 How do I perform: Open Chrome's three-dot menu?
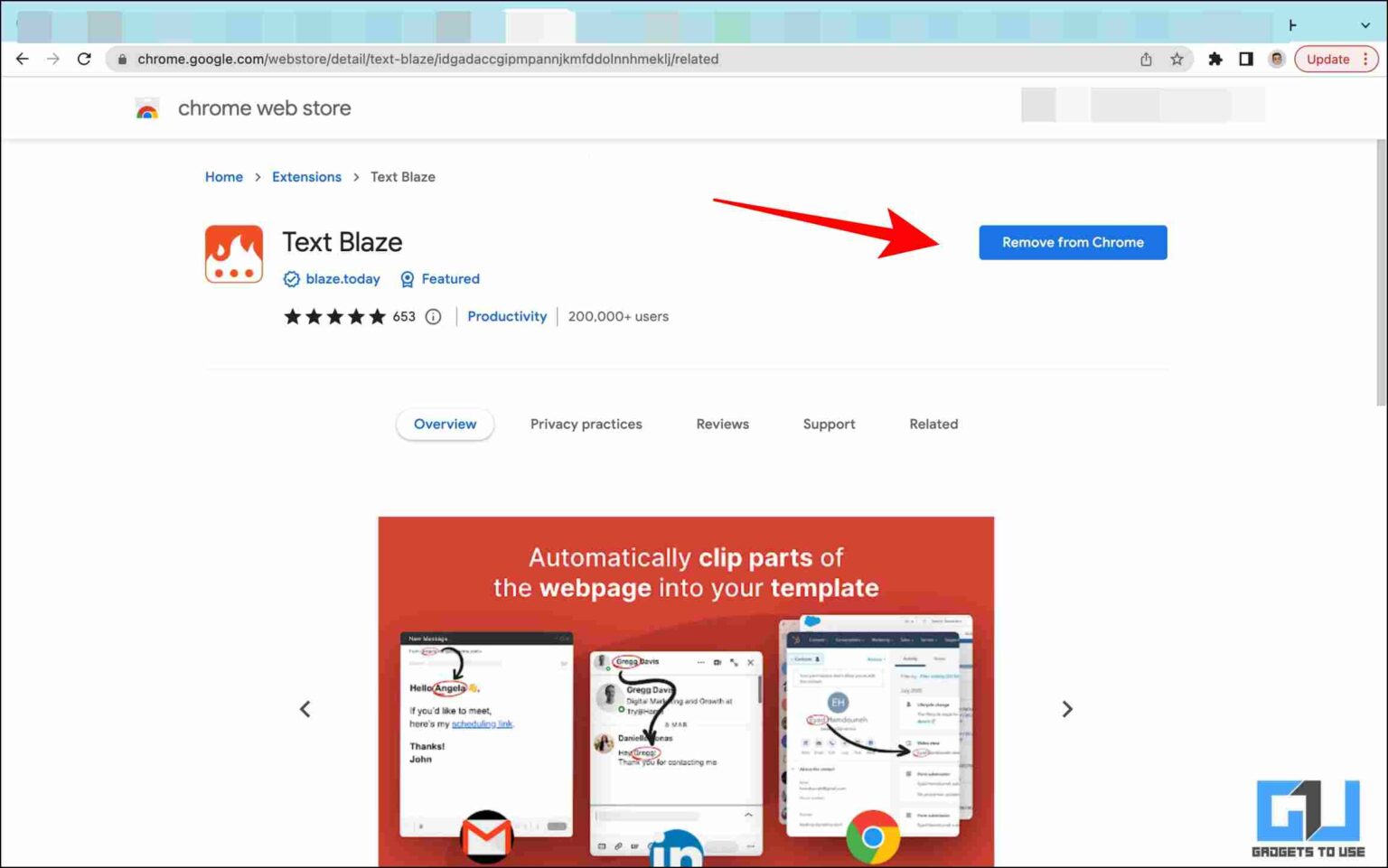[1365, 59]
